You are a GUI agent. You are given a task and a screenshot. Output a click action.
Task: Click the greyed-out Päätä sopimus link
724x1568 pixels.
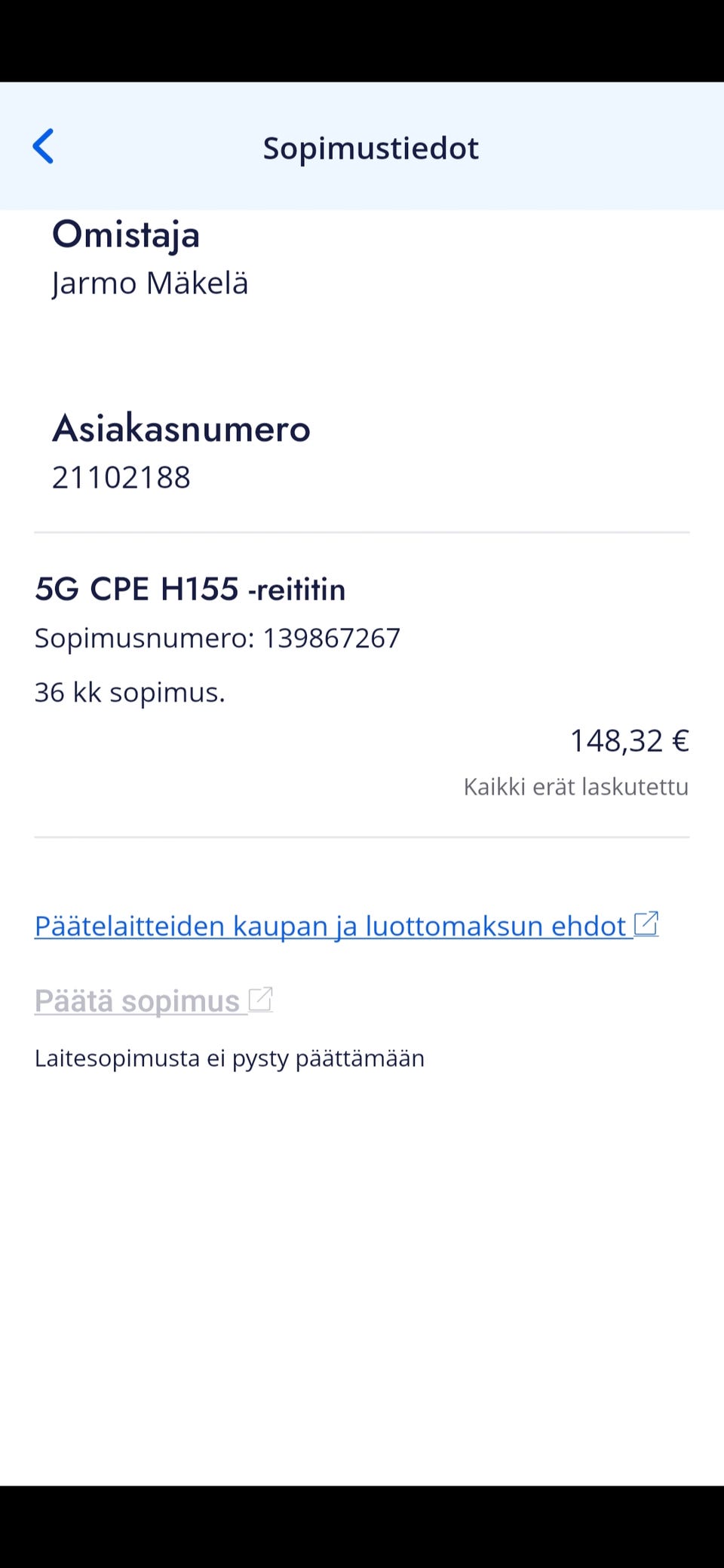[x=137, y=1001]
